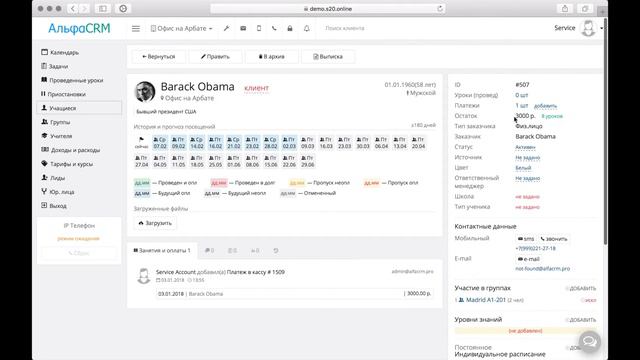Screen dimensions: 640x360
Task: Open Тарифы и курсы in the sidebar
Action: click(67, 164)
